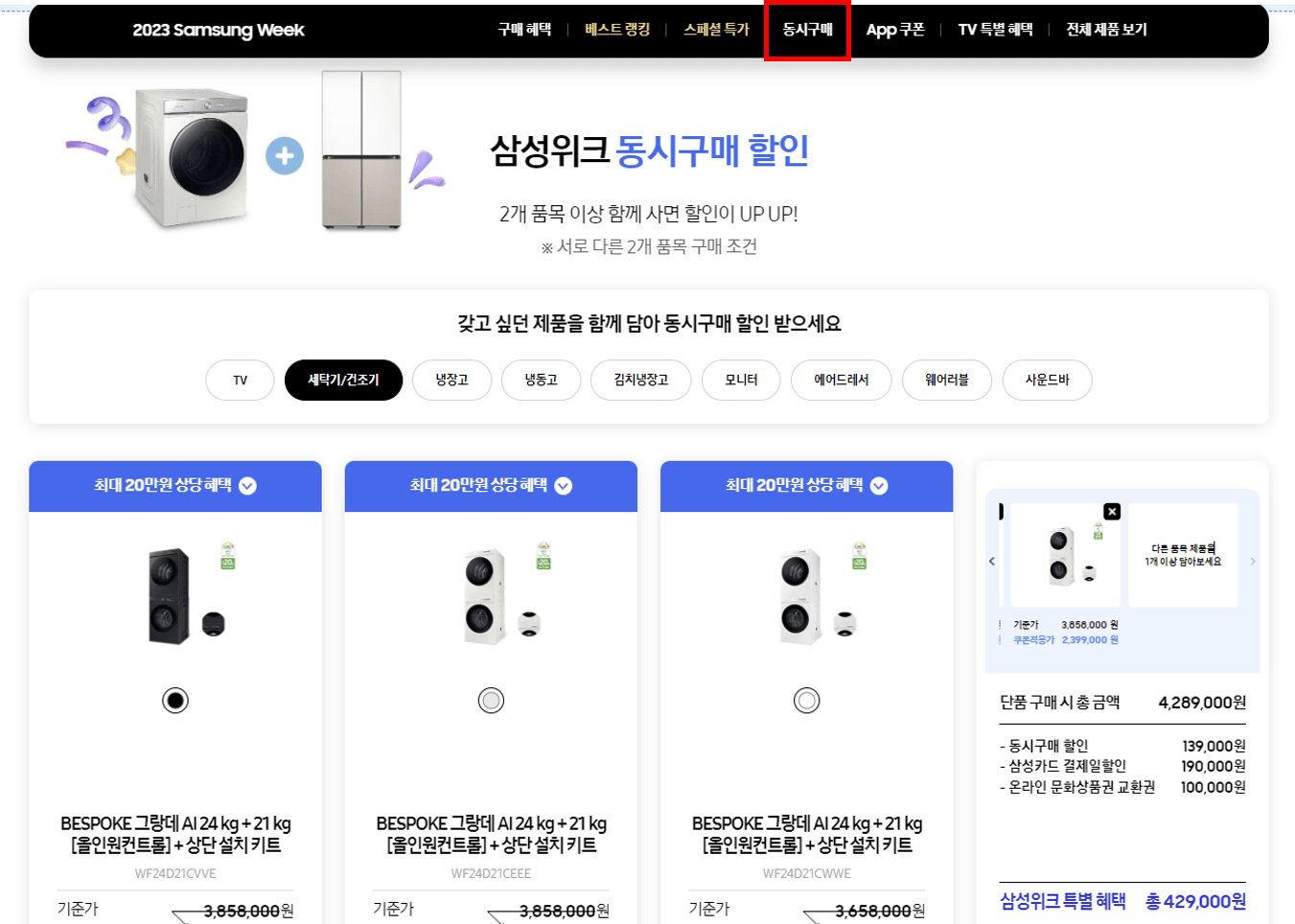Open the 구매 혜택 nav item
The width and height of the screenshot is (1295, 924).
tap(524, 30)
